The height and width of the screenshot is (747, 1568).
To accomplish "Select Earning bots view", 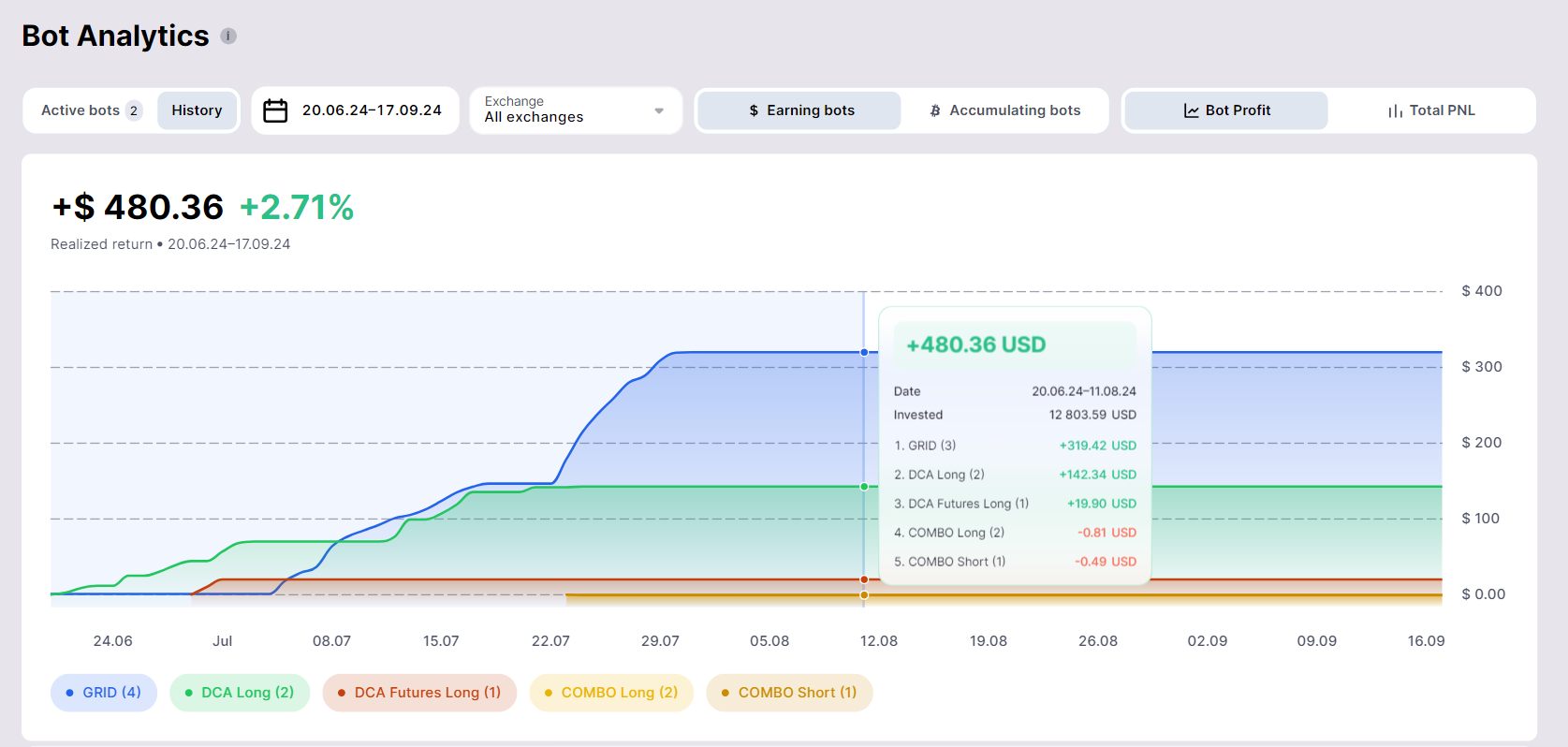I will [x=800, y=110].
